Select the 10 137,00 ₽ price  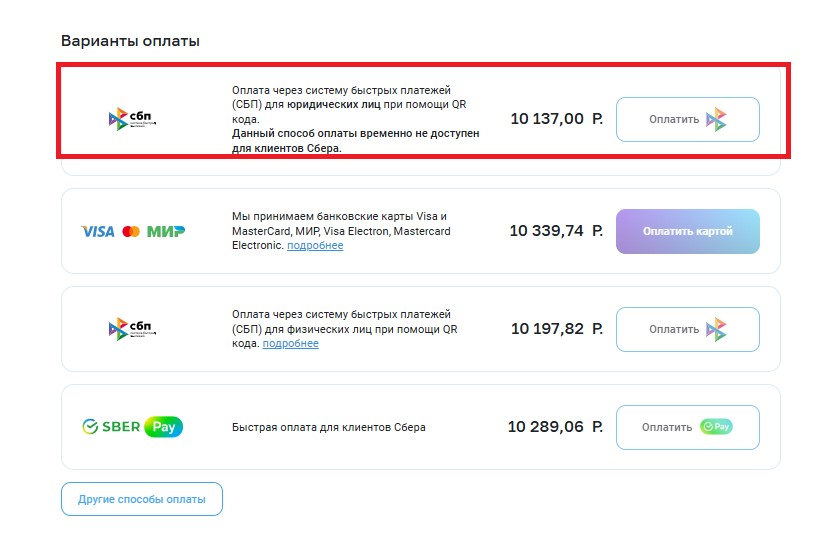tap(556, 119)
